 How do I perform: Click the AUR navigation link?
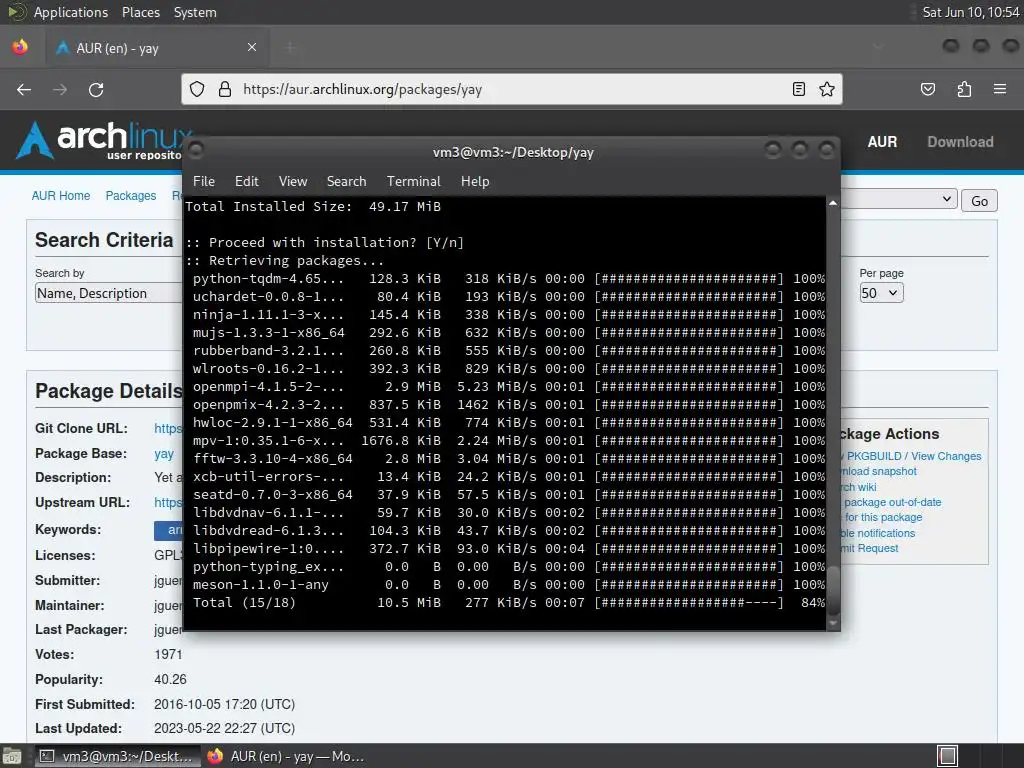[x=882, y=142]
